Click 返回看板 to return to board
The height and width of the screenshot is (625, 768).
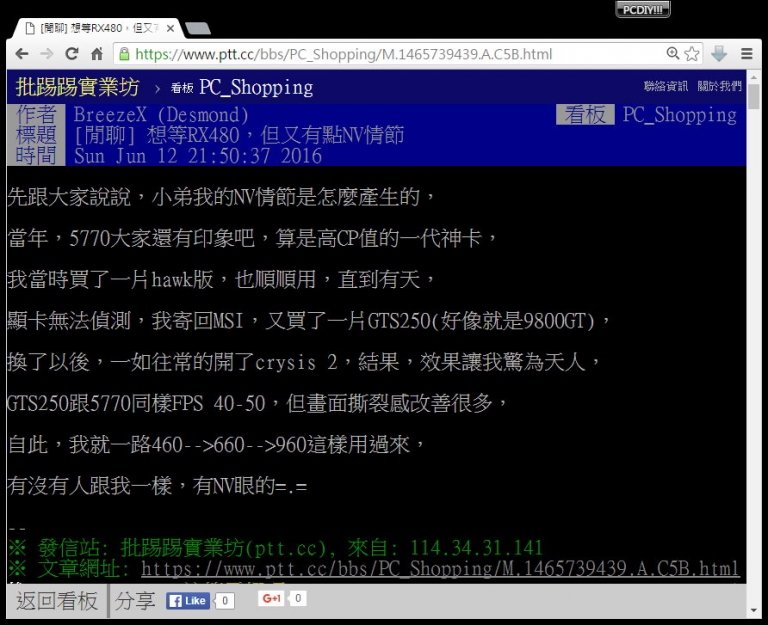[x=57, y=601]
